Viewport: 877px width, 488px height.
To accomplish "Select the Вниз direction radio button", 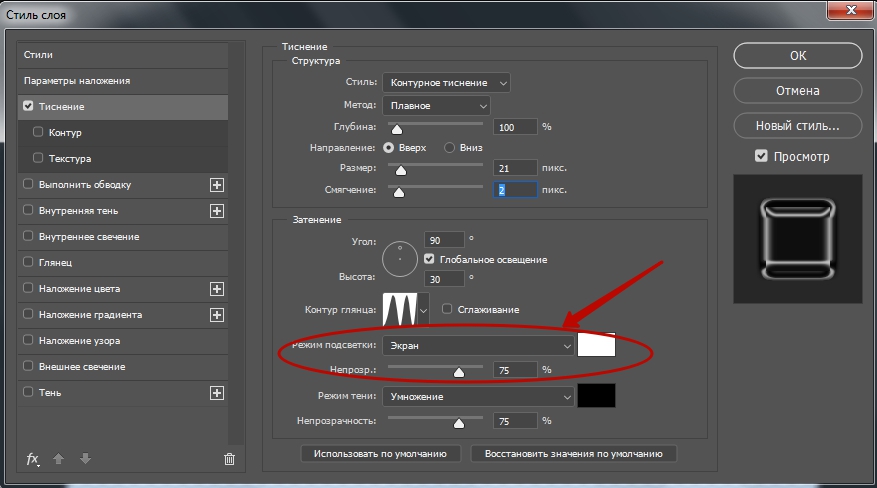I will click(x=449, y=148).
